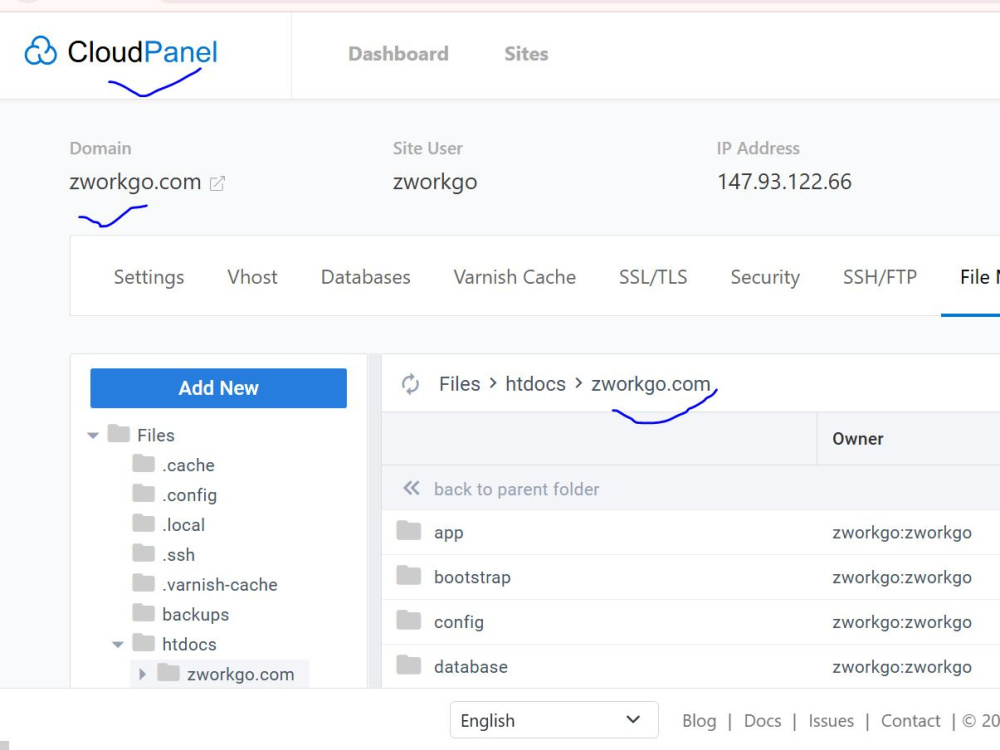Select .config label in the tree

click(x=189, y=495)
